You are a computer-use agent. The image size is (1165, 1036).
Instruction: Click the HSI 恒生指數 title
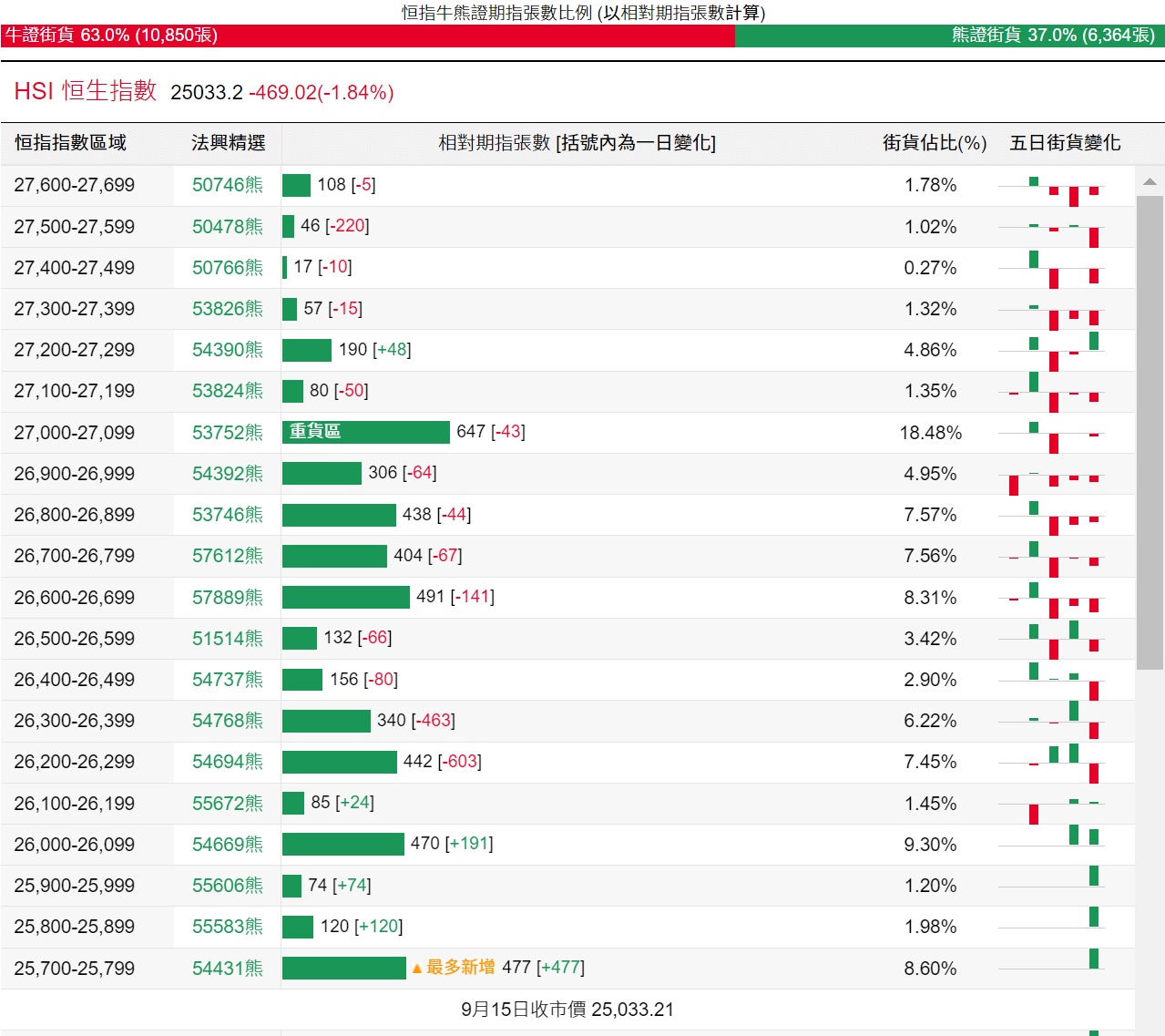click(86, 91)
